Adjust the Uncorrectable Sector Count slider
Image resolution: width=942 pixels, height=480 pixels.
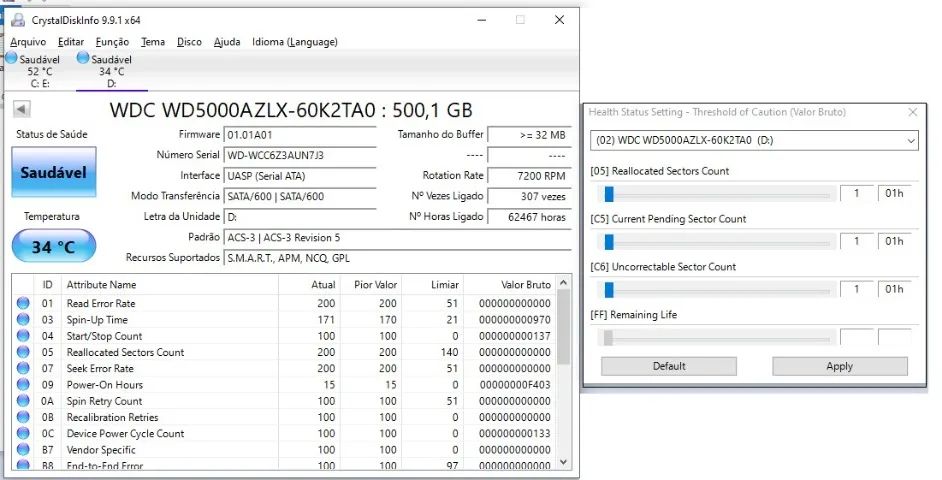tap(609, 290)
